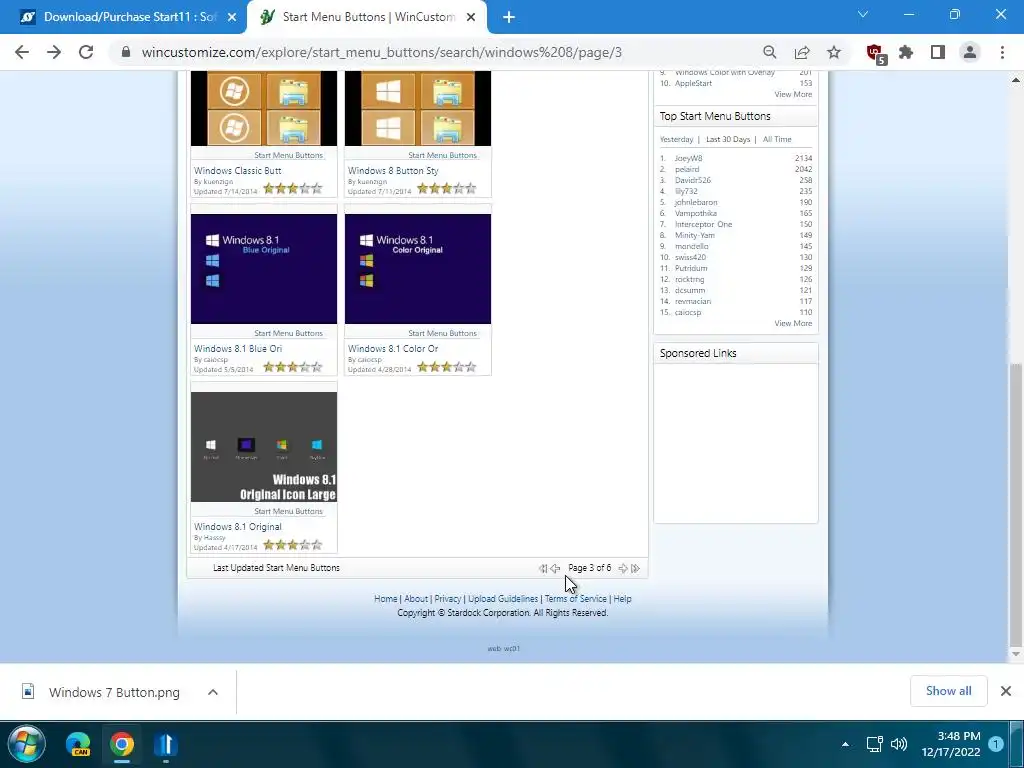
Task: Close the Download/Purchase Start11 tab
Action: (x=232, y=18)
